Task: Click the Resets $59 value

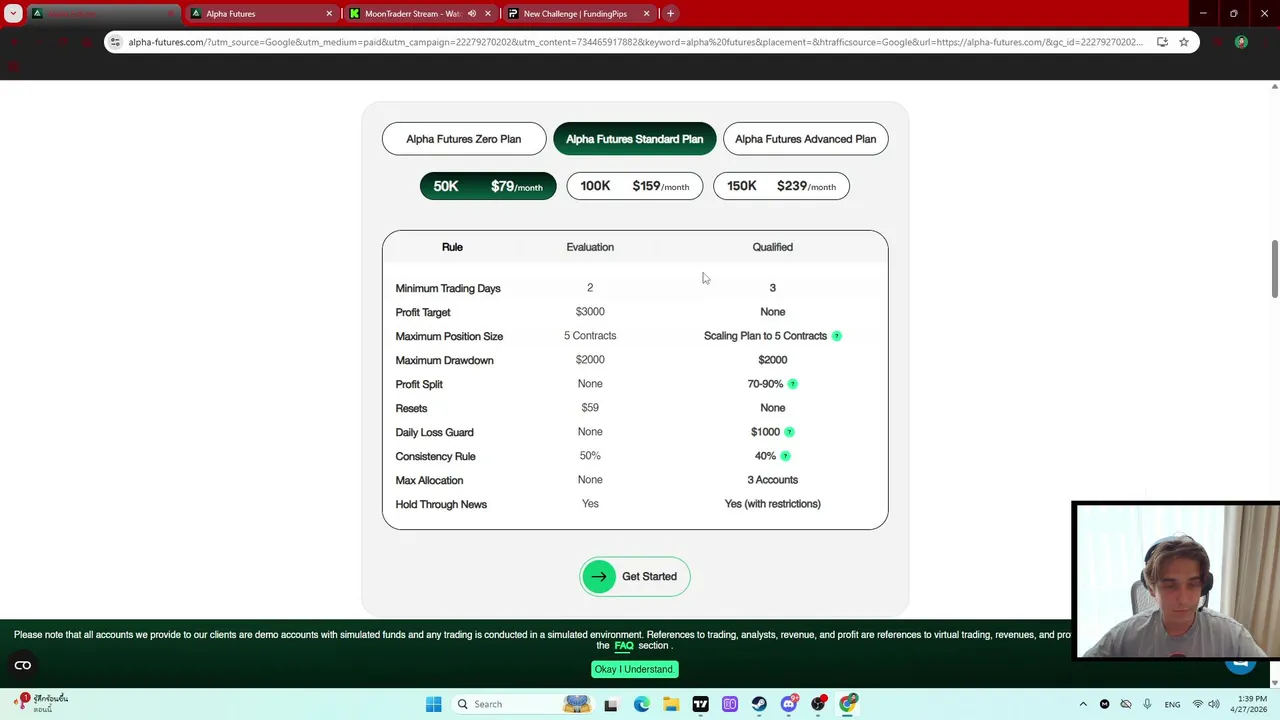Action: 590,408
